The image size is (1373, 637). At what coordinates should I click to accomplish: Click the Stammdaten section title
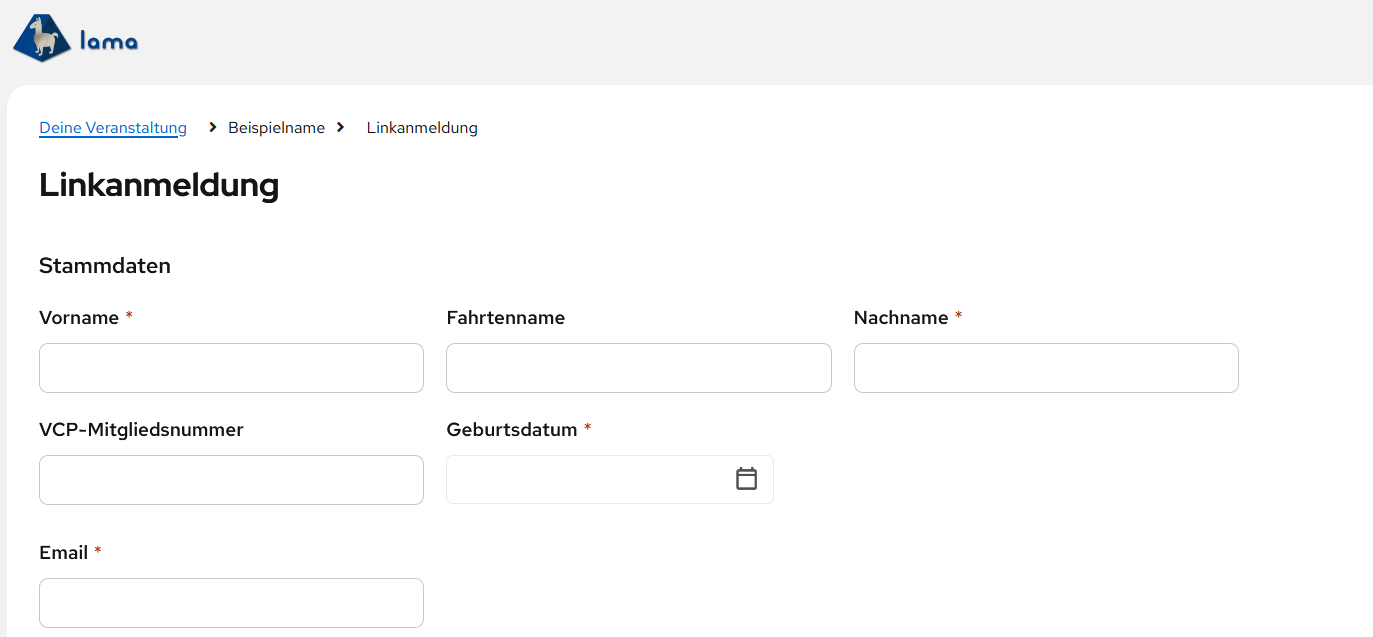coord(104,265)
